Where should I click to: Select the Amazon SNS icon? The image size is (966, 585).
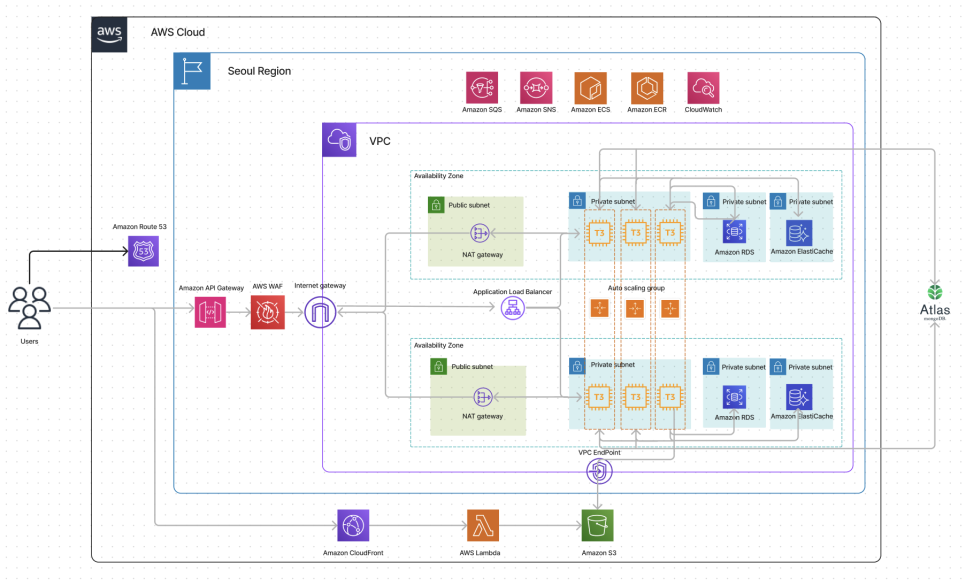click(536, 87)
